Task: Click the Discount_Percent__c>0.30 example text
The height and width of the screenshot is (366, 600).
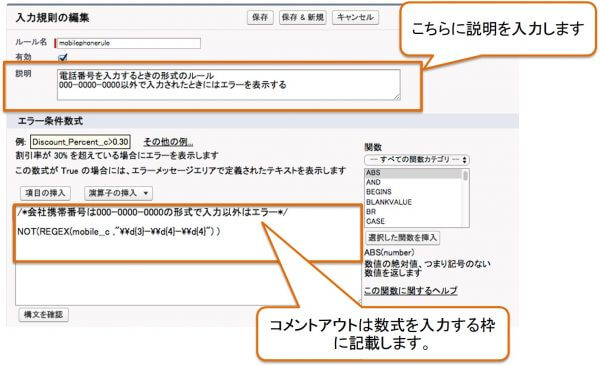Action: pyautogui.click(x=80, y=142)
